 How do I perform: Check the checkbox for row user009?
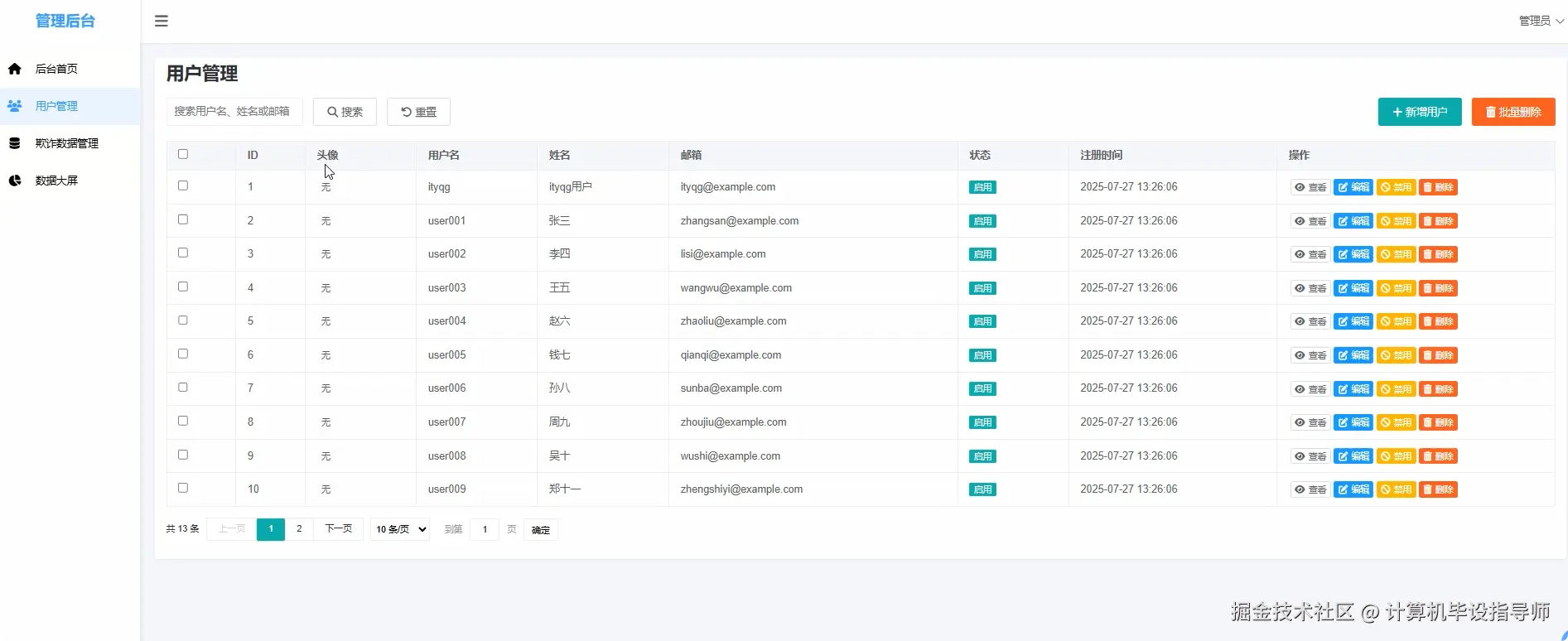183,488
